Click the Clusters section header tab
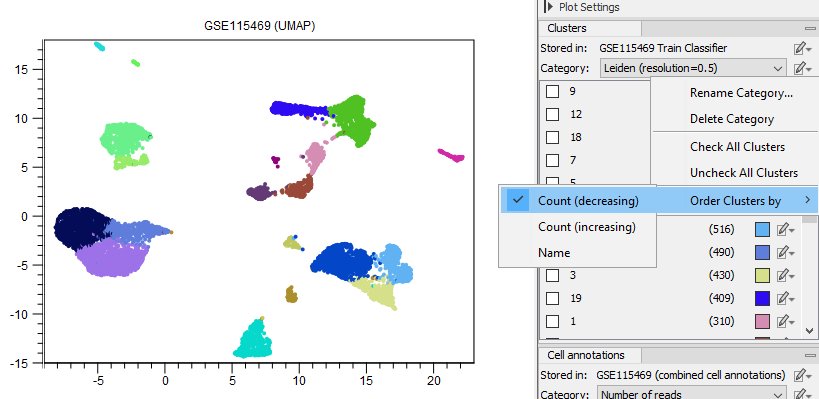The height and width of the screenshot is (399, 819). click(589, 29)
